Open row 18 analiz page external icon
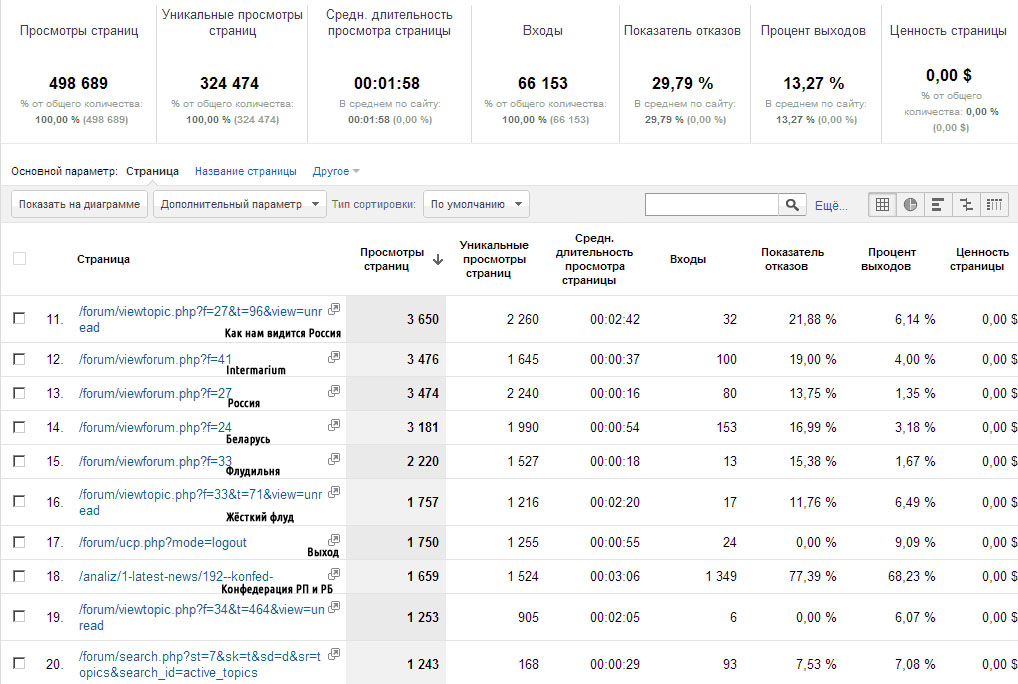Viewport: 1018px width, 684px height. click(x=334, y=574)
